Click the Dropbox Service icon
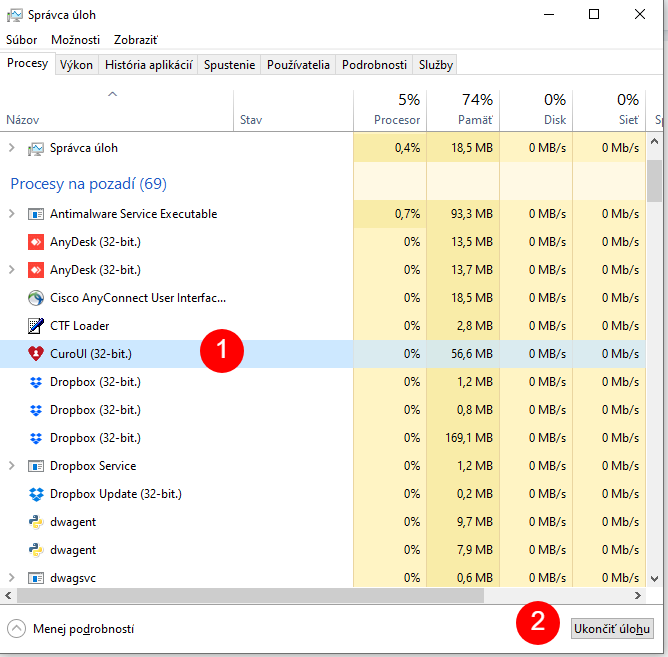Image resolution: width=668 pixels, height=657 pixels. pyautogui.click(x=36, y=466)
